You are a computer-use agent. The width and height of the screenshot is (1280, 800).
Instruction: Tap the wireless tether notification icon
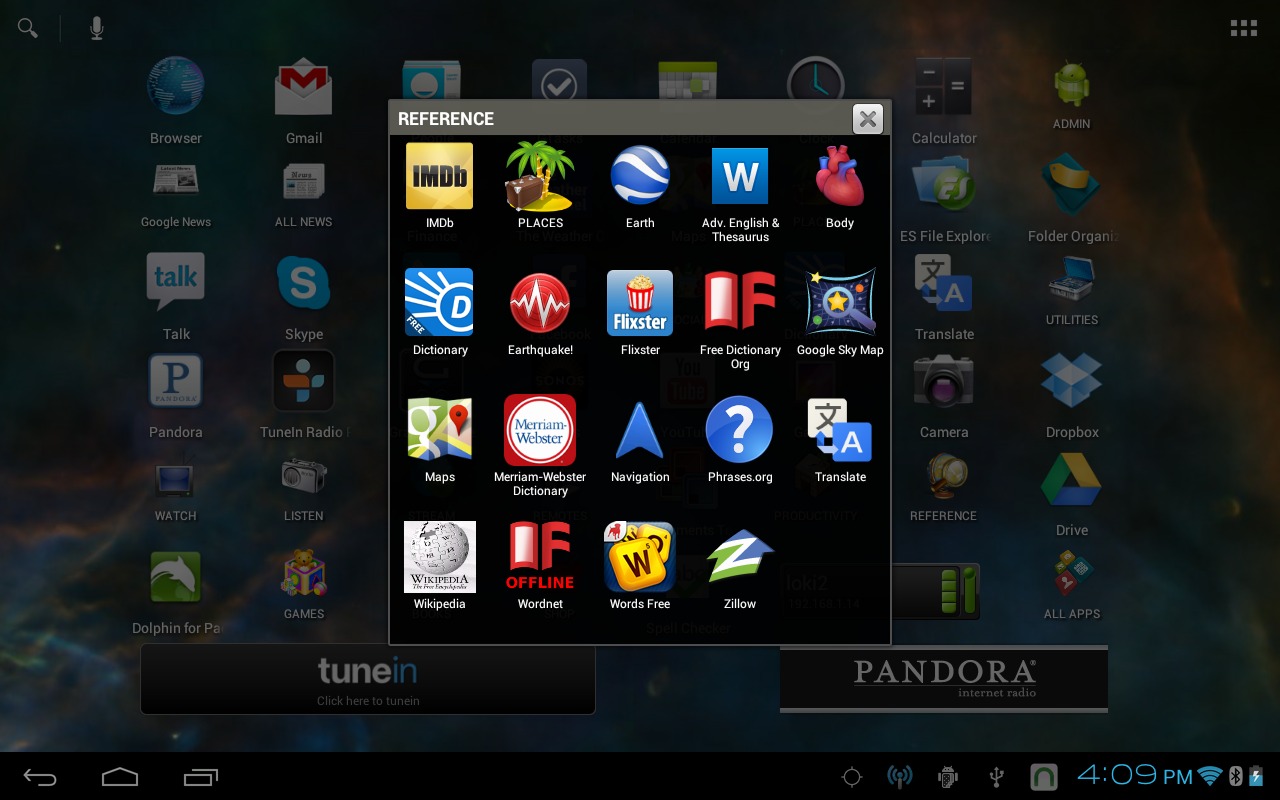[900, 777]
